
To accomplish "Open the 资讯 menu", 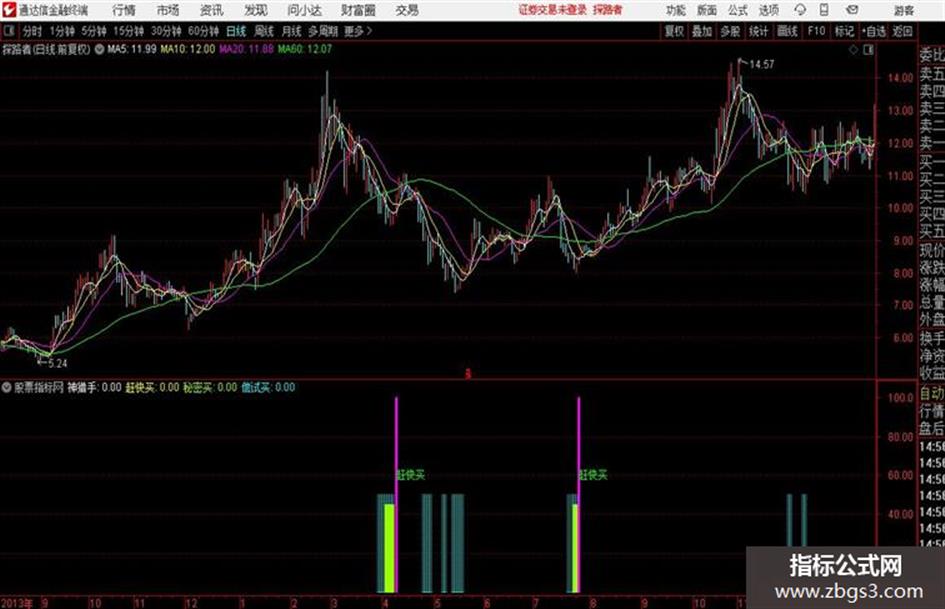I will (212, 10).
